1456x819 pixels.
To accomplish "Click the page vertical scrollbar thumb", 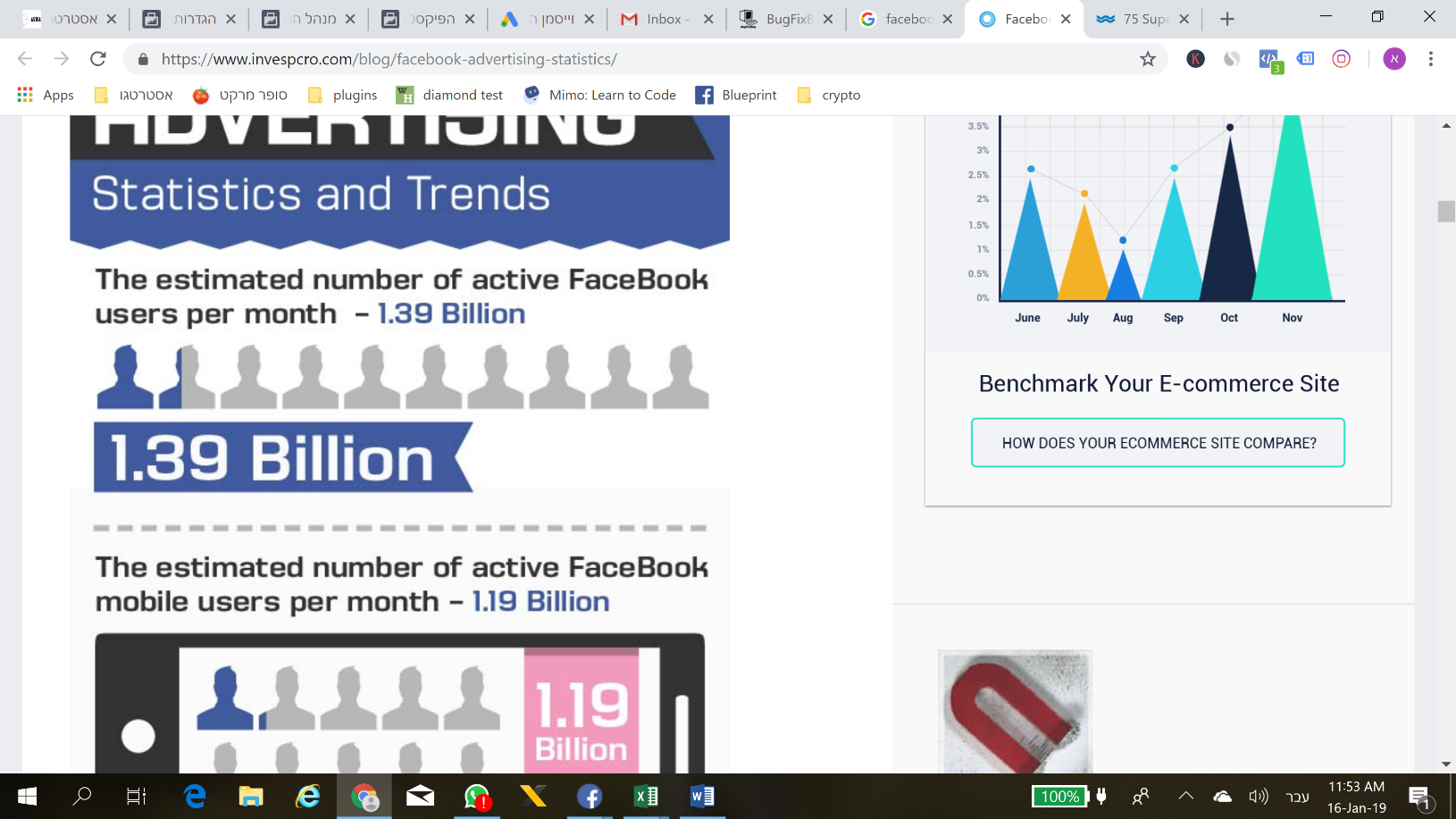I will pos(1446,212).
